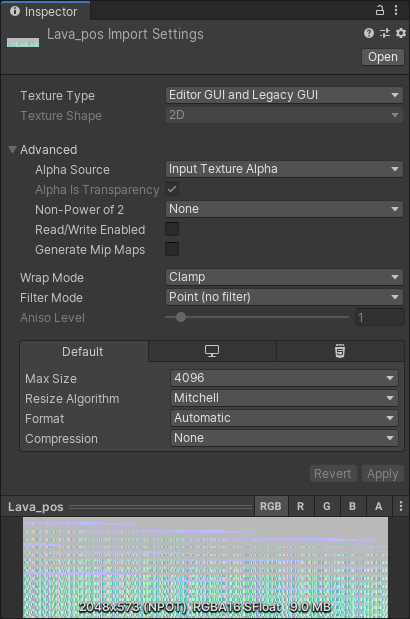Open the Filter Mode dropdown
This screenshot has height=619, width=410.
click(x=284, y=297)
